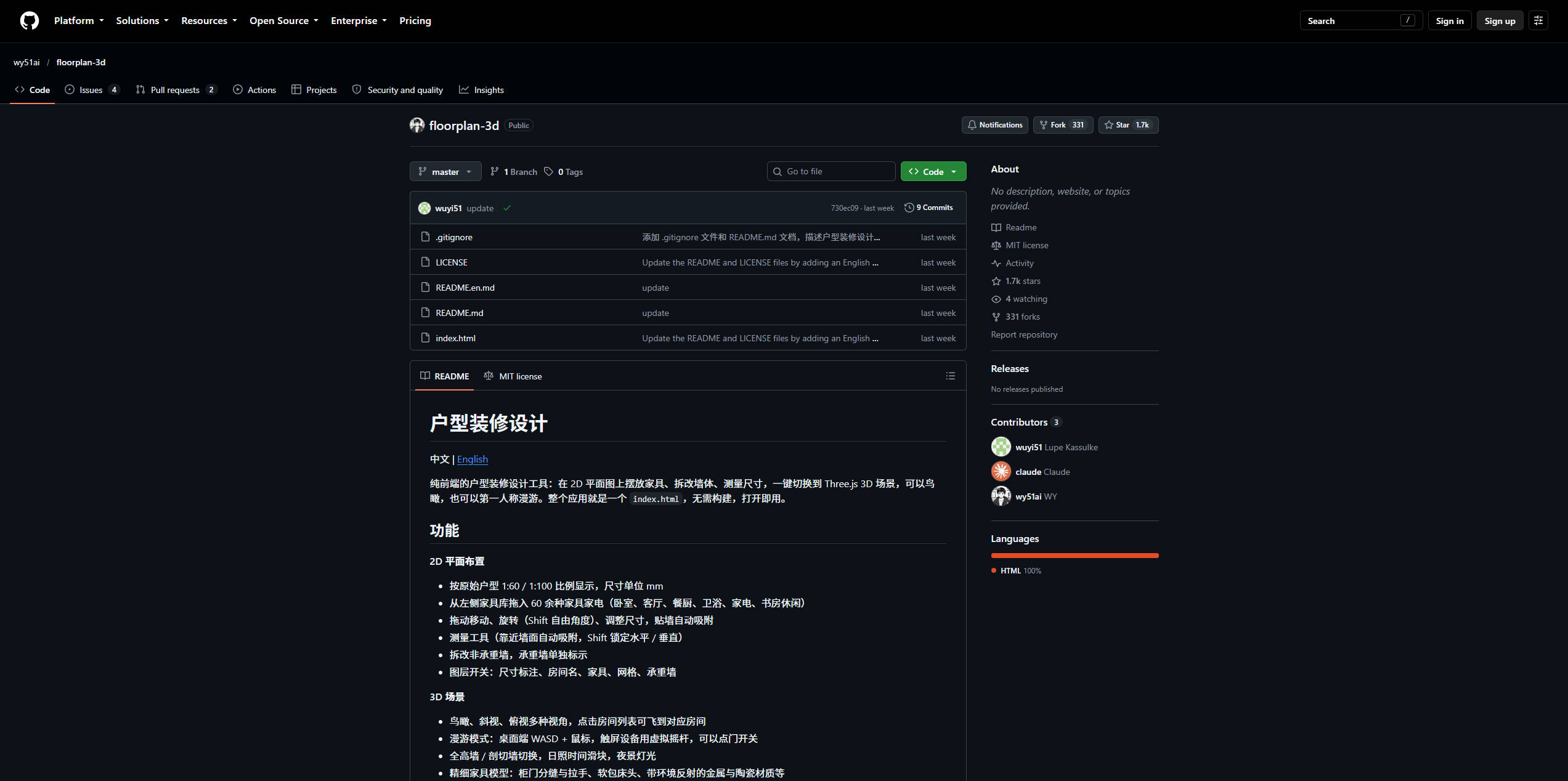Viewport: 1568px width, 781px height.
Task: Click the README.en.md file icon
Action: [425, 287]
